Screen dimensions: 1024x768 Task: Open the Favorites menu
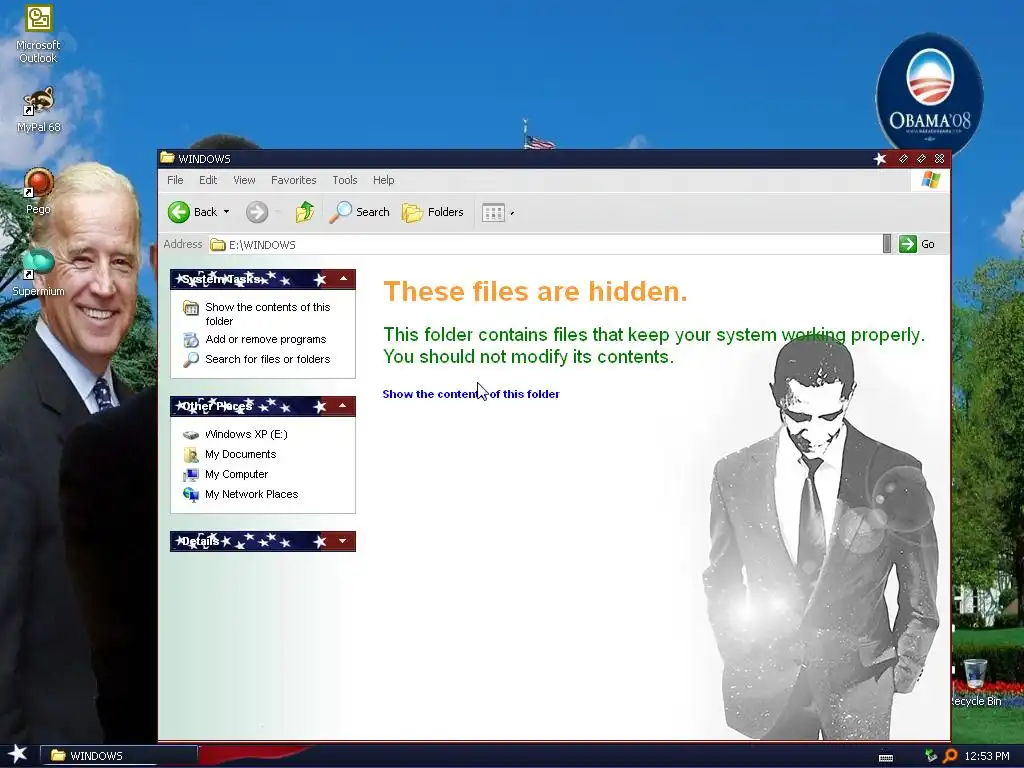click(x=294, y=180)
